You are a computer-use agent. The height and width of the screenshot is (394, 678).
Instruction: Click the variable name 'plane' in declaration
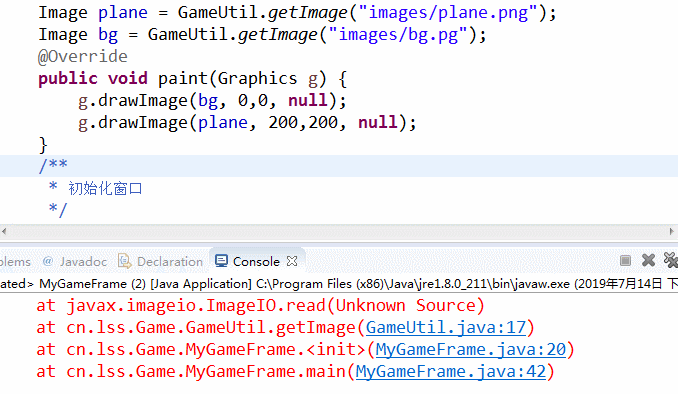pos(123,13)
